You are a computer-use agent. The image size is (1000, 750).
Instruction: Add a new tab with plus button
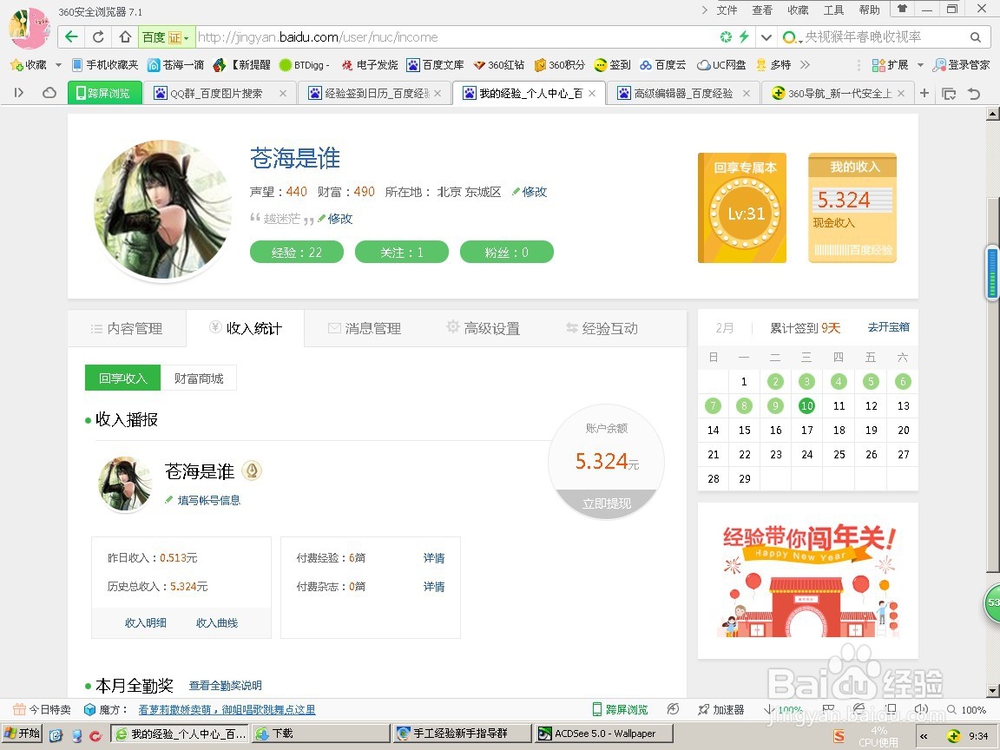click(924, 93)
